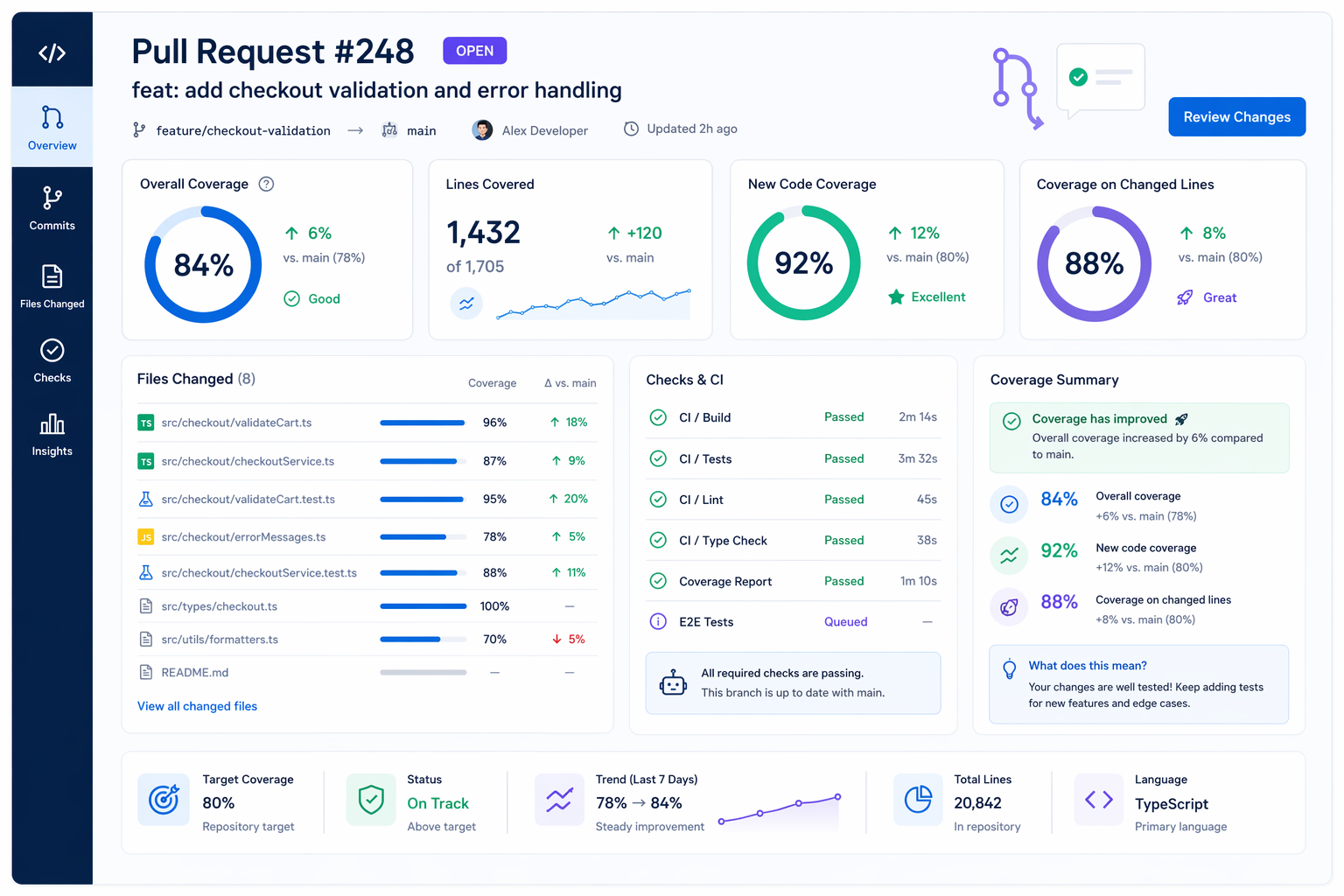
Task: Click the file icon for README.md
Action: tap(146, 672)
